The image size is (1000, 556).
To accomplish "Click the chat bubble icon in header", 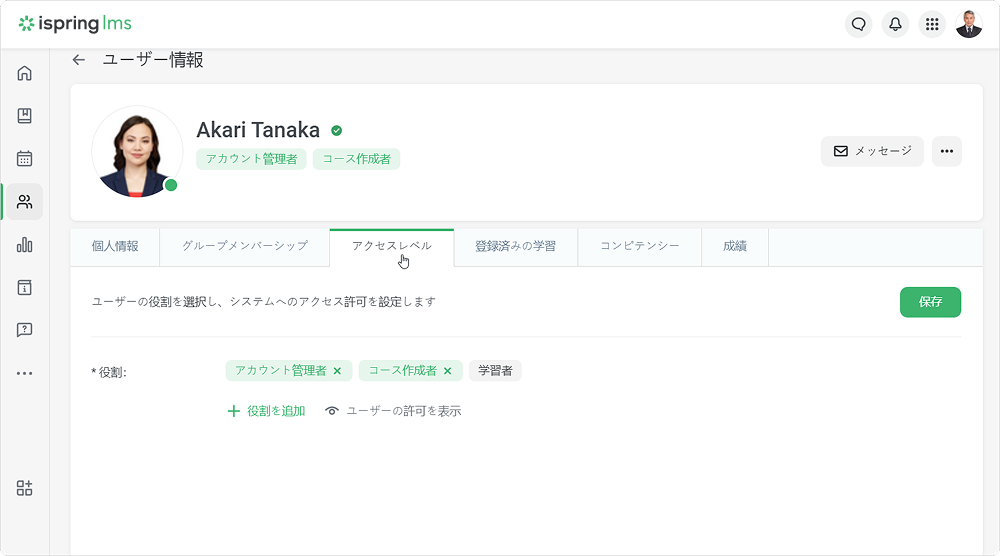I will (x=858, y=24).
